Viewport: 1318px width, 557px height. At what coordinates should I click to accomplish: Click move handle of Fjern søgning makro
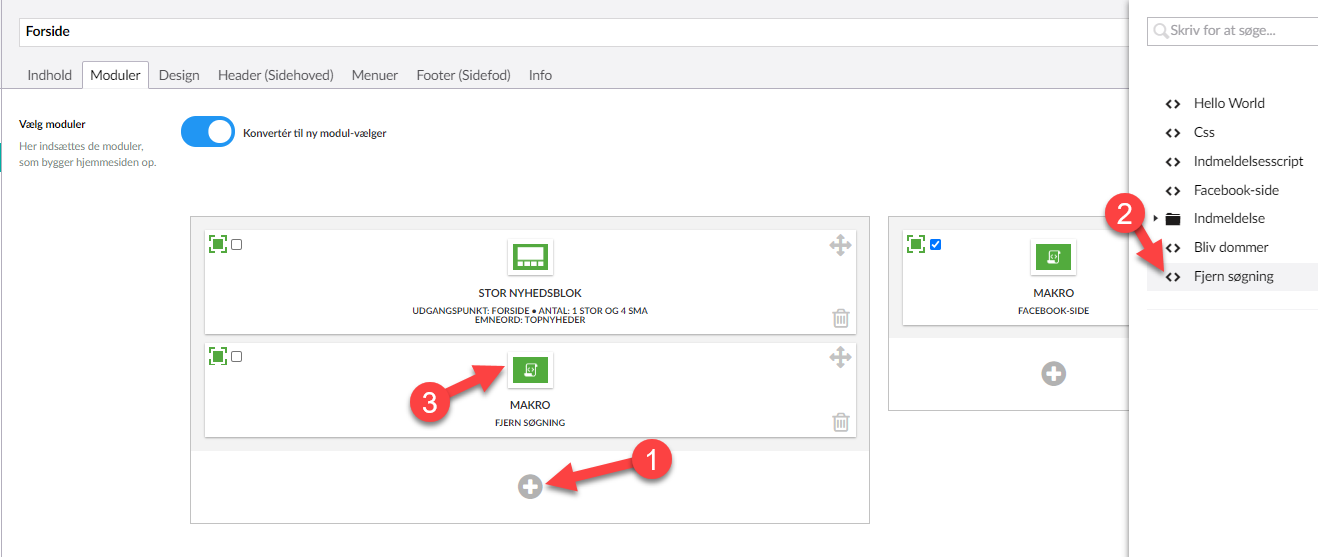(x=840, y=357)
